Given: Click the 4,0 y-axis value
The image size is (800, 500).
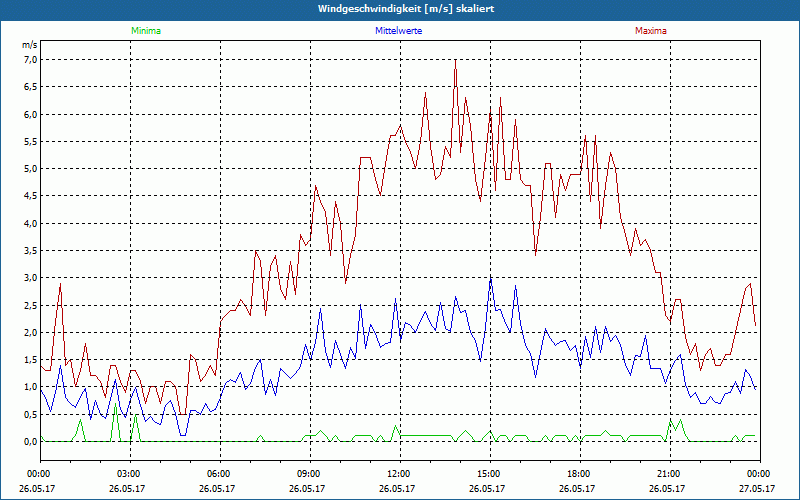Looking at the screenshot, I should (x=31, y=223).
